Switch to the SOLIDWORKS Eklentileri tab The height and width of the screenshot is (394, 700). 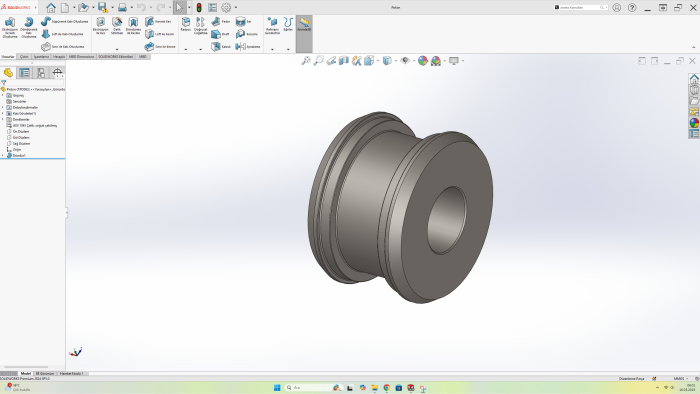pos(116,57)
